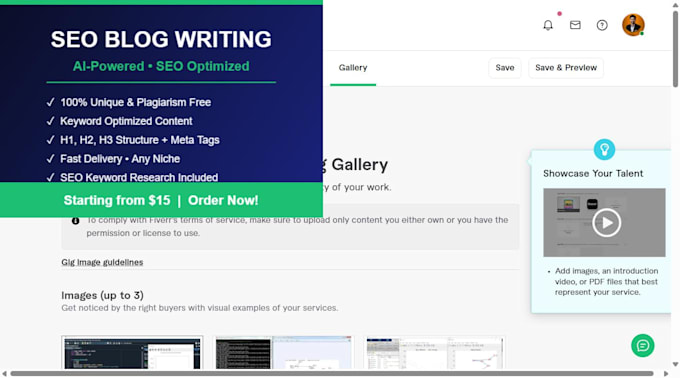680x378 pixels.
Task: Open the messages envelope icon
Action: pos(575,25)
